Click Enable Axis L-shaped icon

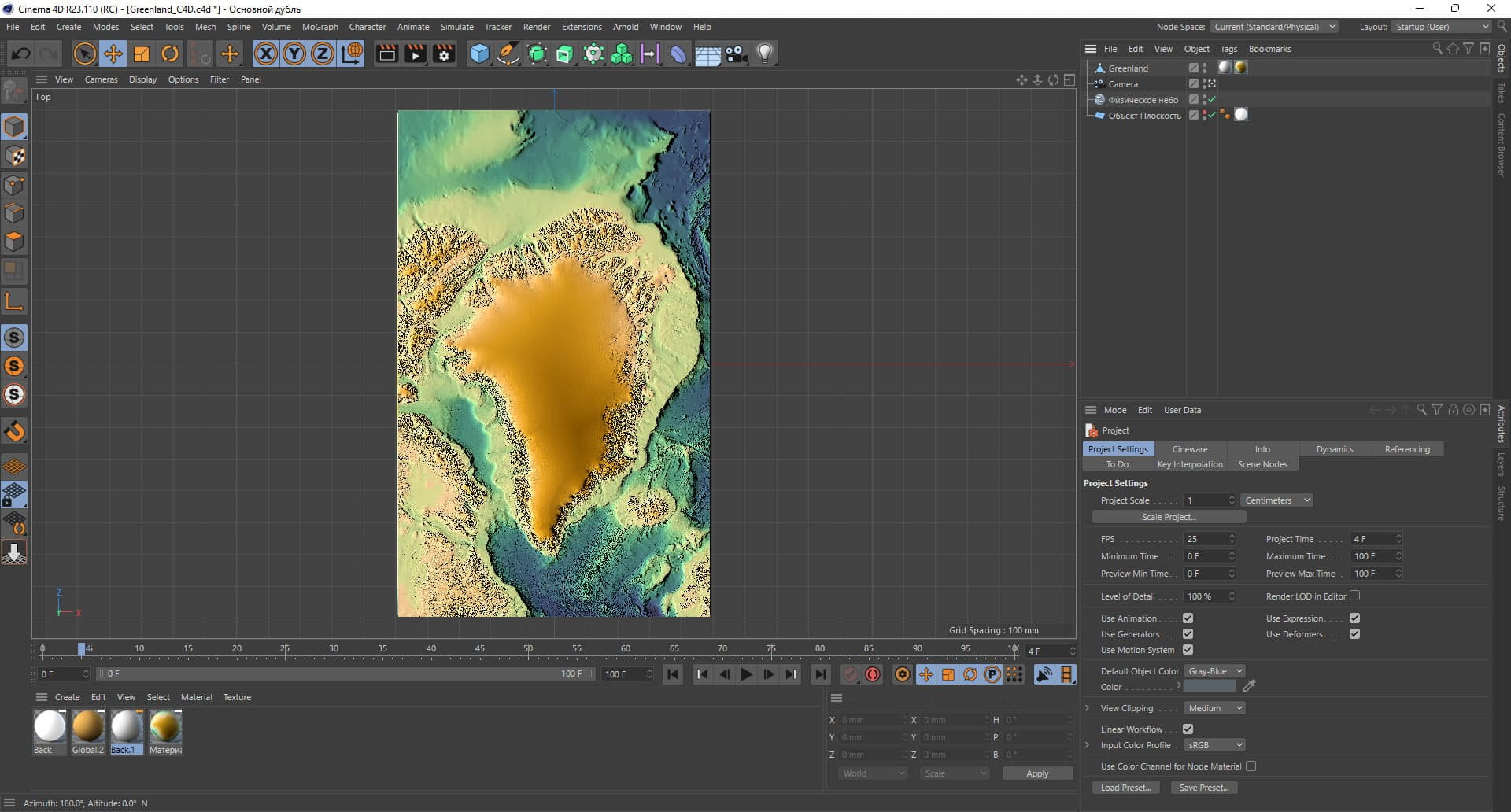(x=14, y=301)
